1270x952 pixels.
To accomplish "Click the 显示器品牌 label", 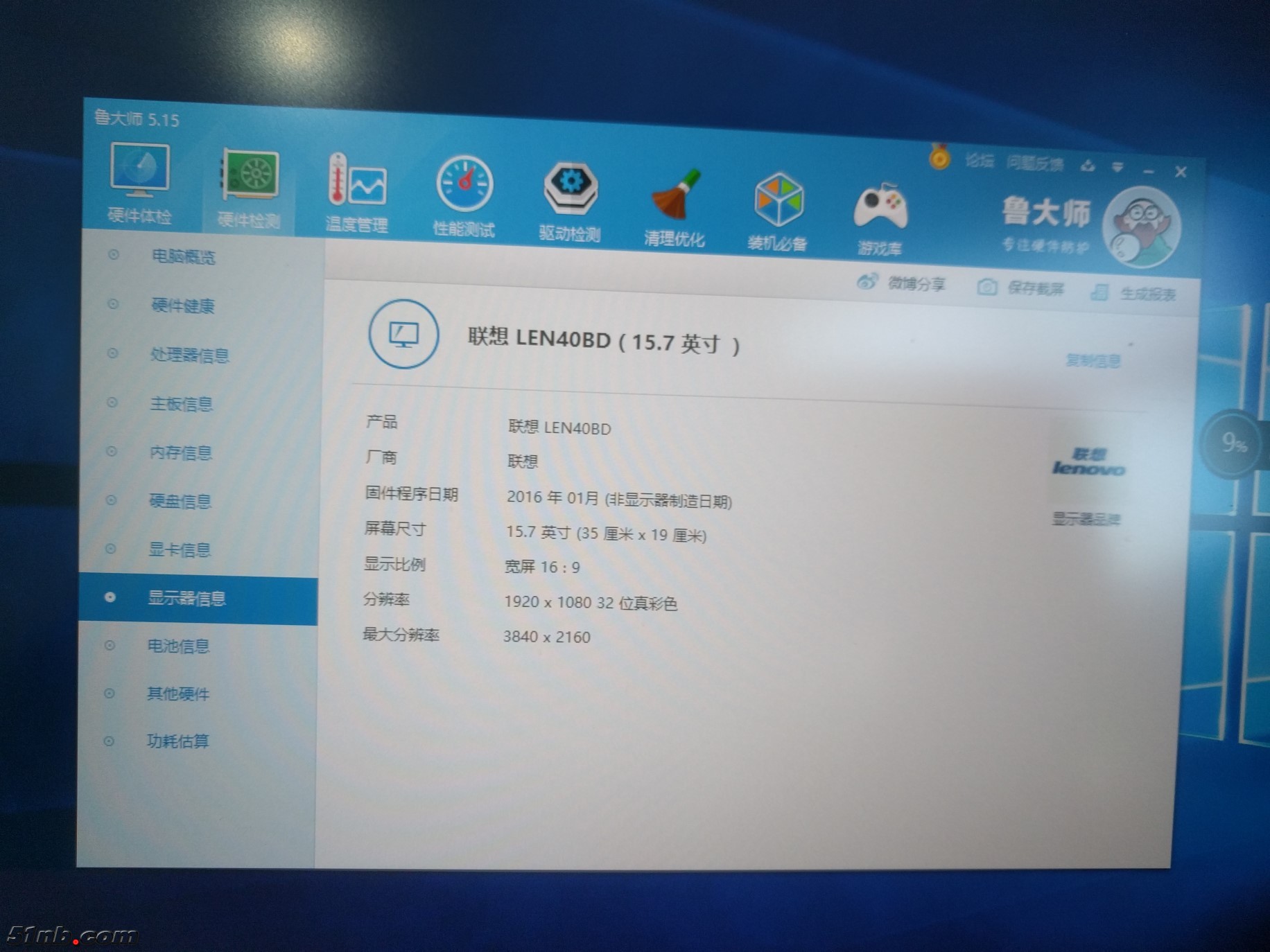I will click(1086, 519).
